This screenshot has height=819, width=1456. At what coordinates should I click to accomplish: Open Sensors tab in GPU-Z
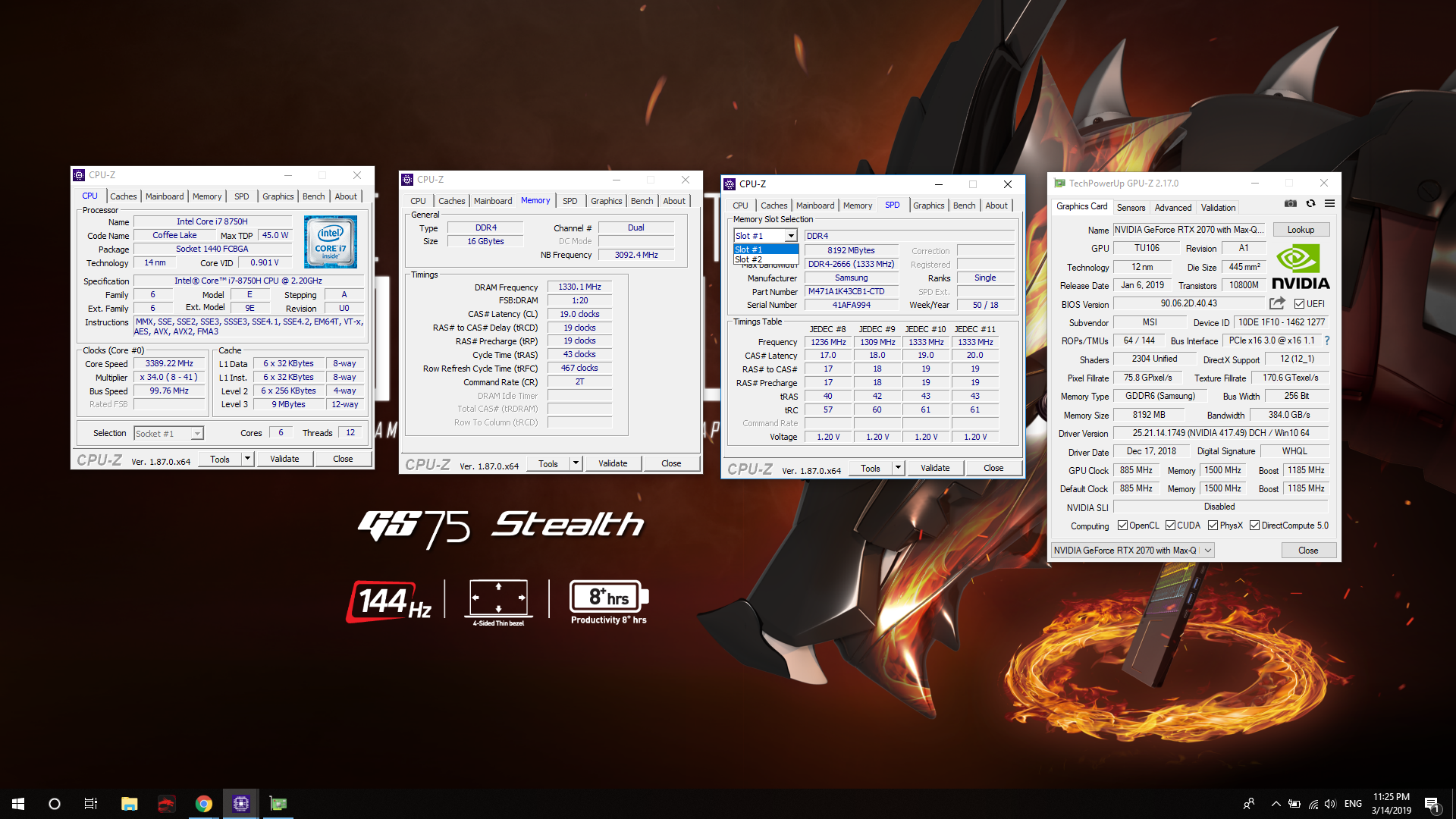click(1131, 207)
